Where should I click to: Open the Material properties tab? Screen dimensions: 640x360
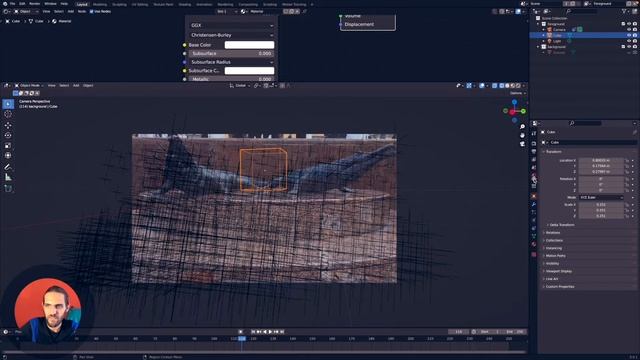[x=533, y=244]
